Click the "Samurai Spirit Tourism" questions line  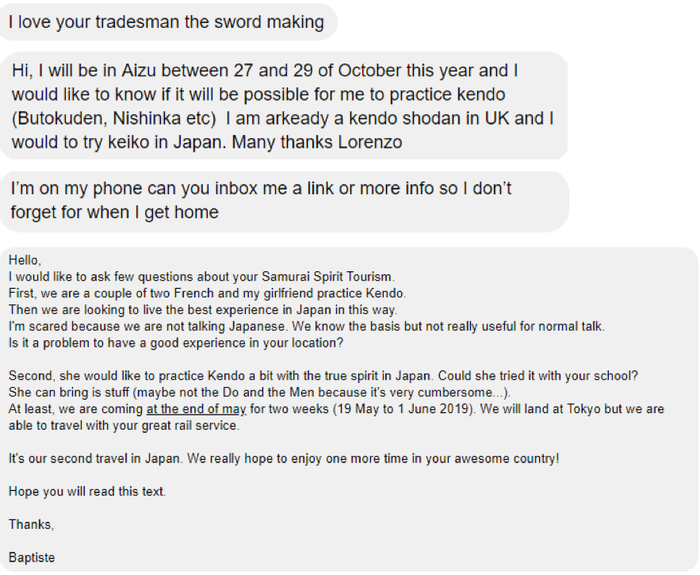click(201, 276)
